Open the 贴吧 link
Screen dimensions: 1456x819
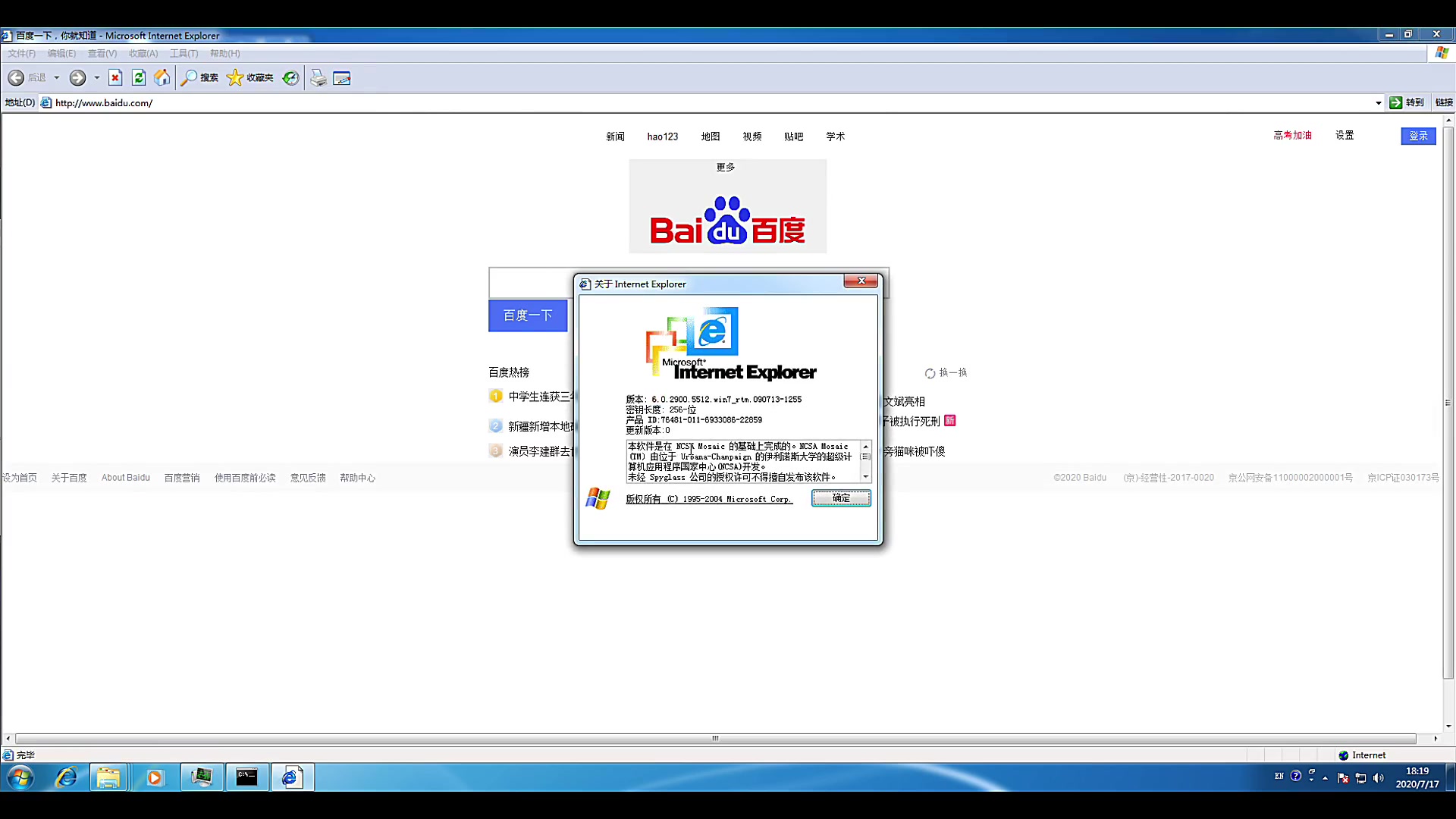794,136
